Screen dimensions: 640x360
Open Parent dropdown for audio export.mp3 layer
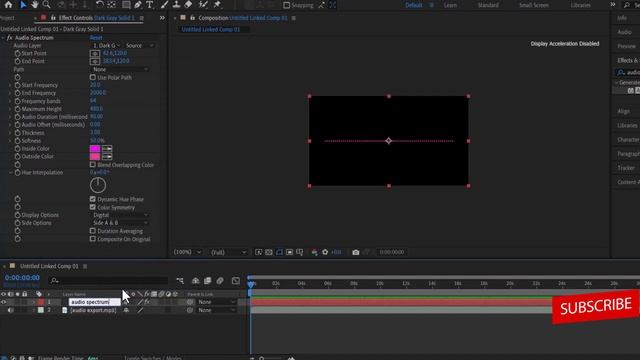click(x=217, y=310)
